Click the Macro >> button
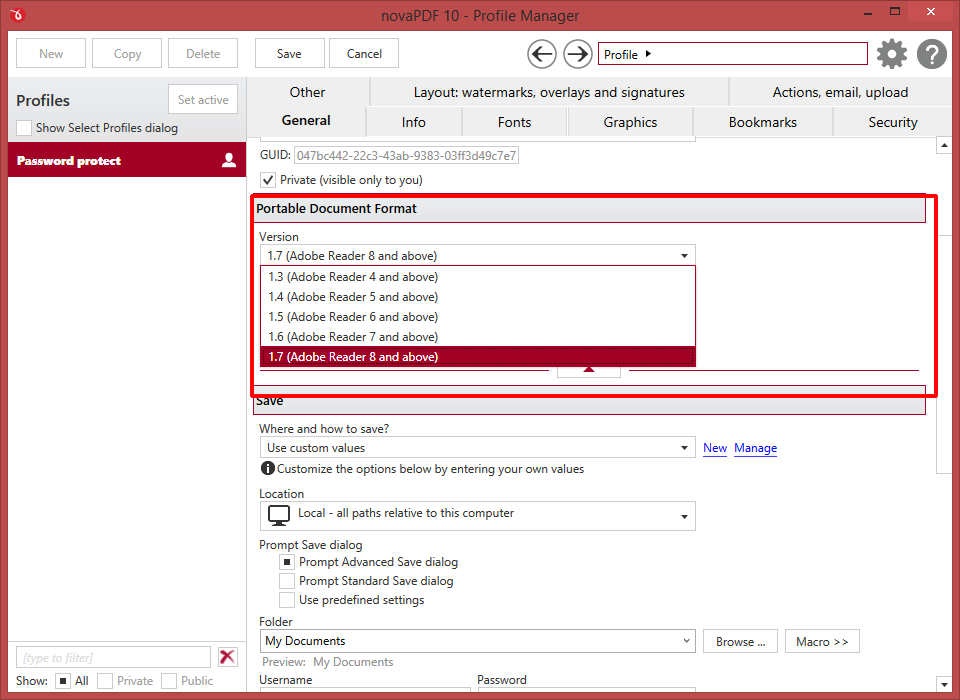The width and height of the screenshot is (960, 700). click(x=822, y=641)
